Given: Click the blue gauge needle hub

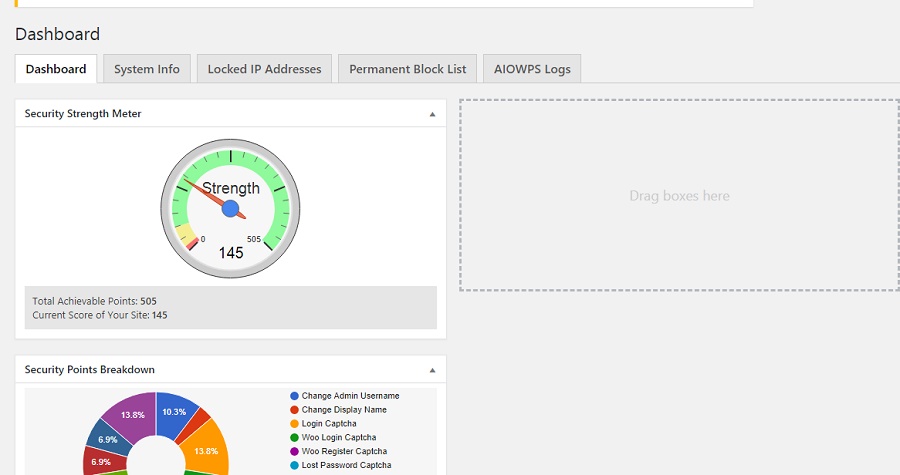Looking at the screenshot, I should coord(230,208).
